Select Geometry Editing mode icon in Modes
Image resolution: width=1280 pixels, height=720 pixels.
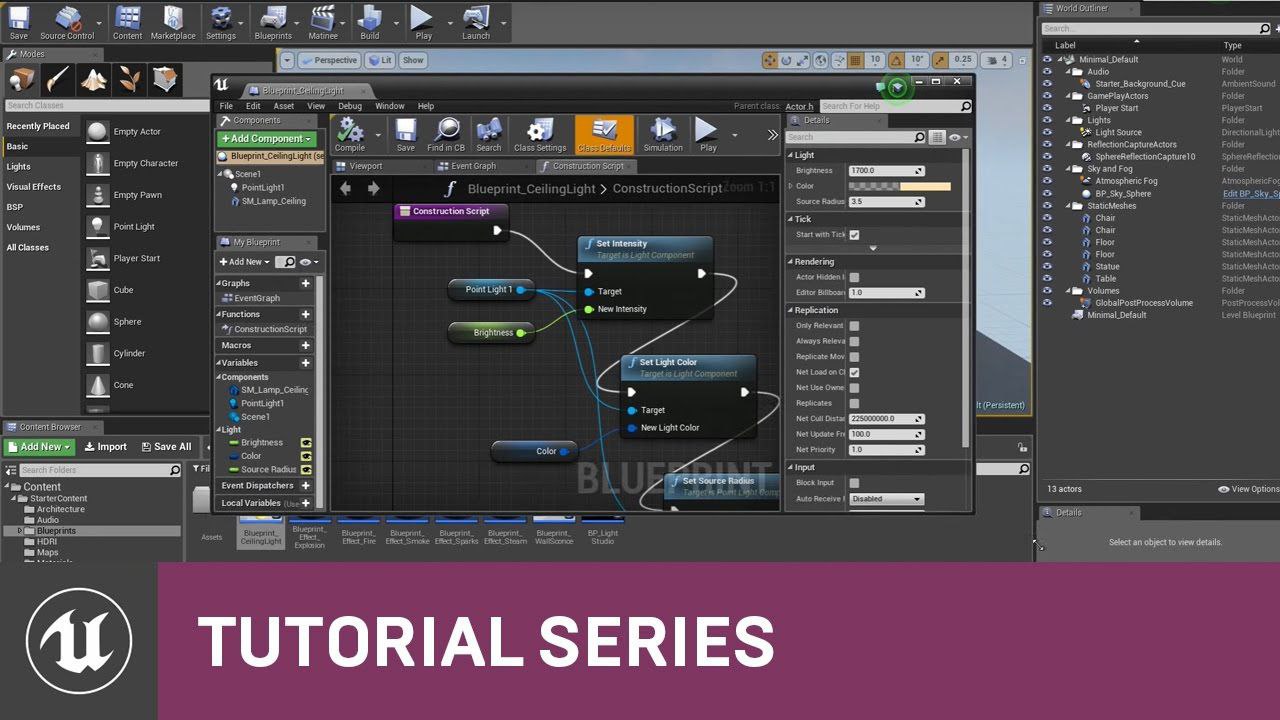[x=166, y=79]
